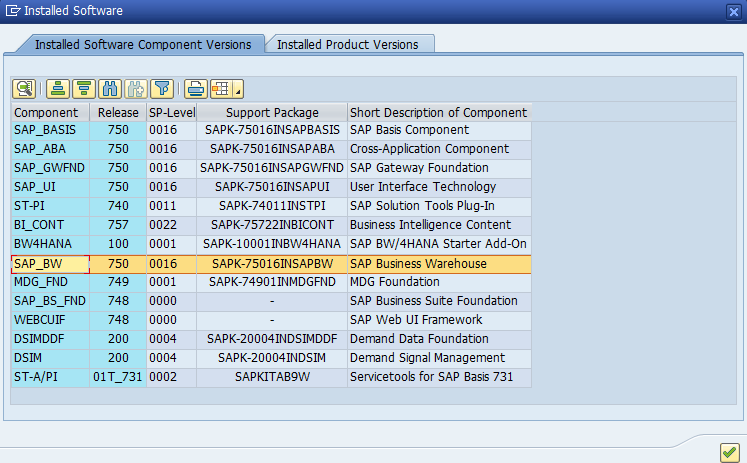The image size is (747, 463).
Task: Click the Cross-Application Component description
Action: (439, 149)
